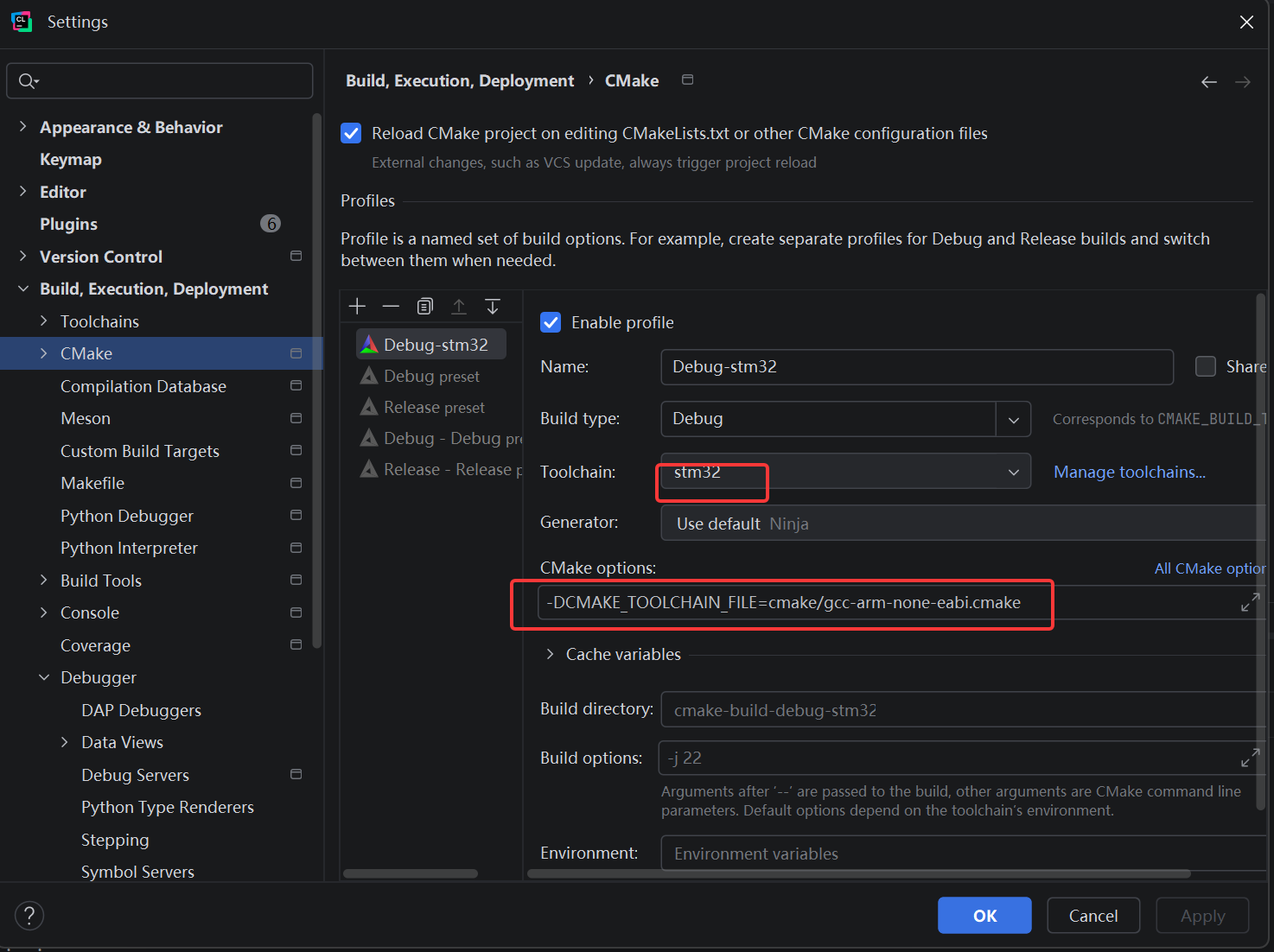Expand the Data Views tree node

tap(65, 742)
